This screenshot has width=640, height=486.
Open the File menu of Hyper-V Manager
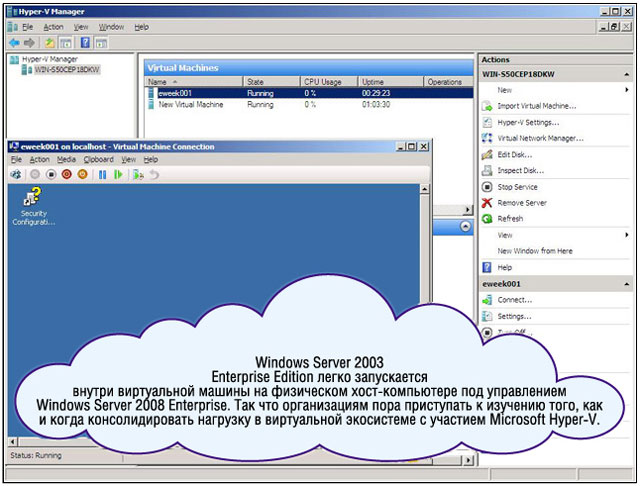tap(27, 27)
